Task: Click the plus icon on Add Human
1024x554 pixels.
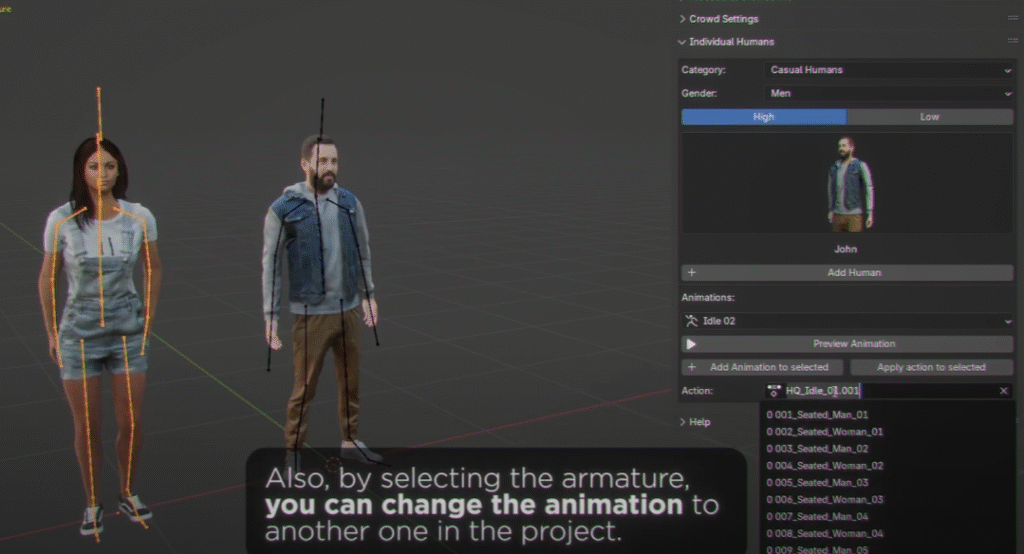Action: pos(691,272)
